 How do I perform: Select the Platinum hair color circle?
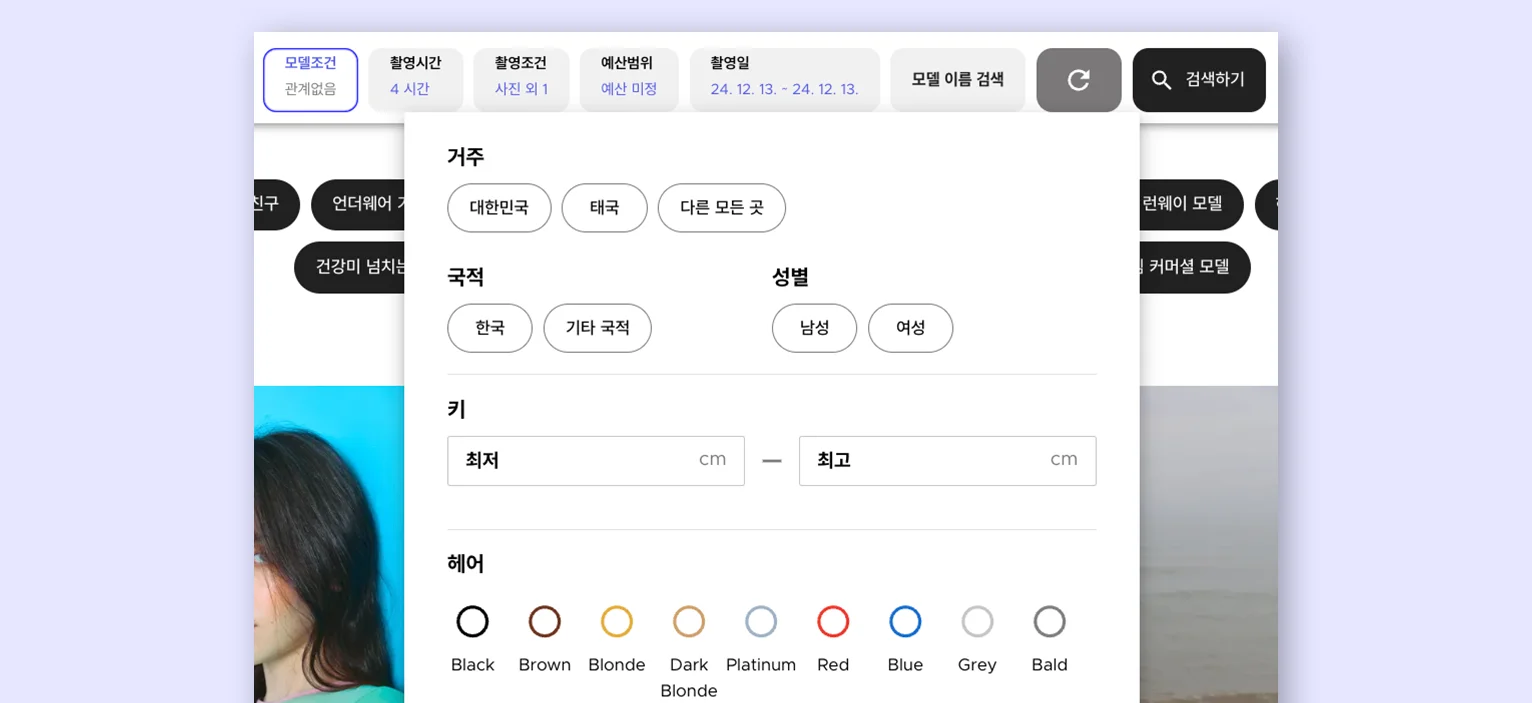[761, 621]
